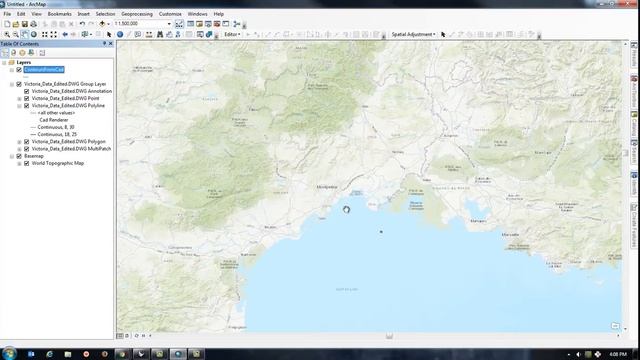The height and width of the screenshot is (360, 640).
Task: Select 'Continuous, 8, 30' legend entry
Action: pos(56,127)
